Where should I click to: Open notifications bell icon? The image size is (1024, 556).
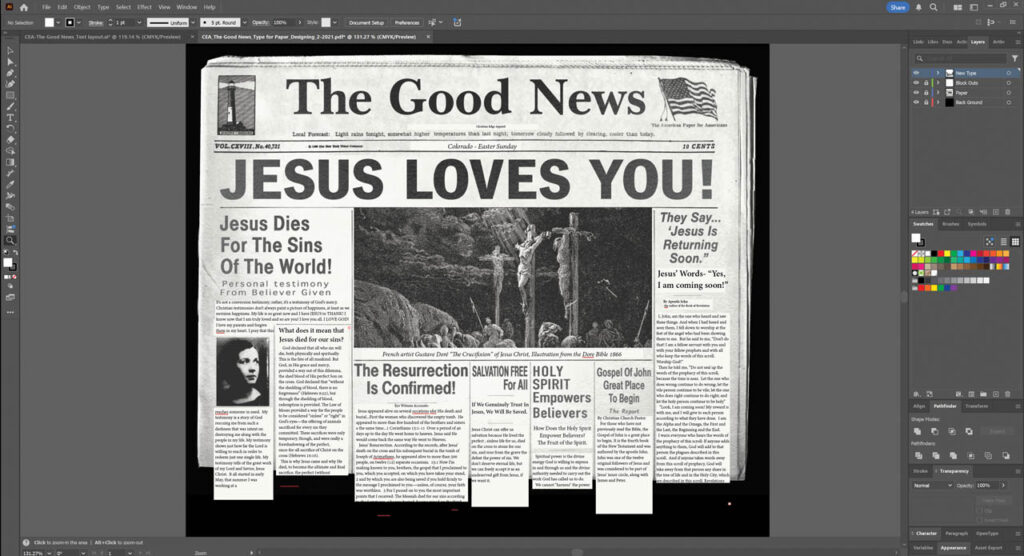[x=918, y=7]
